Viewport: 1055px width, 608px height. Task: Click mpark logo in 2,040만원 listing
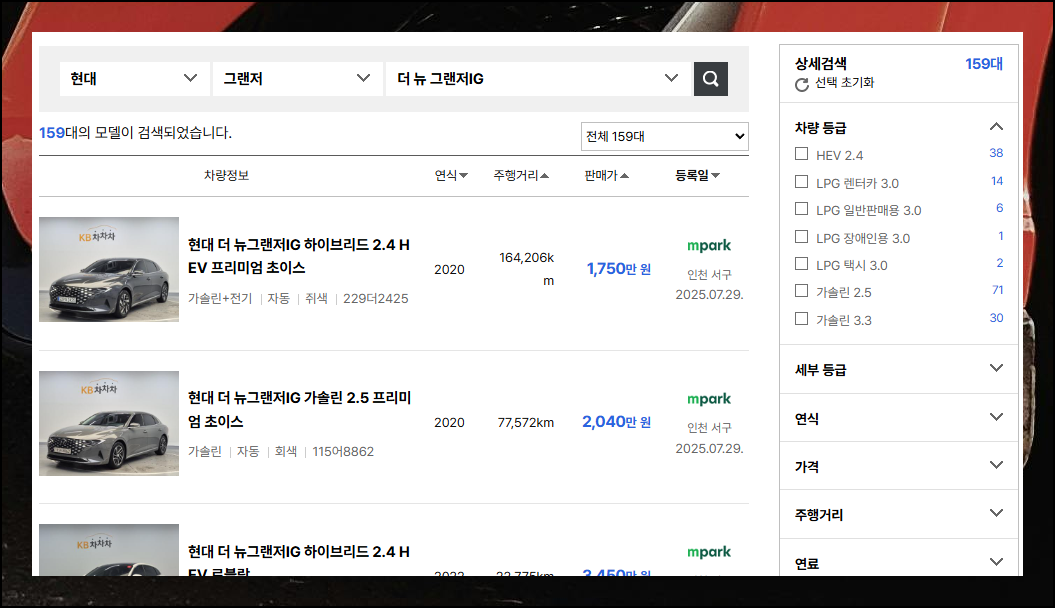coord(708,399)
